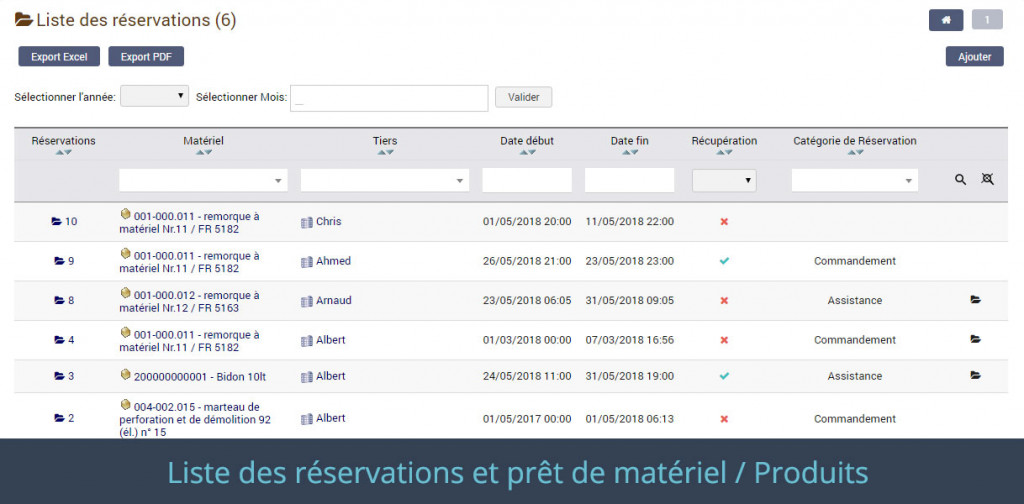Sort by Réservations column arrows

(63, 152)
